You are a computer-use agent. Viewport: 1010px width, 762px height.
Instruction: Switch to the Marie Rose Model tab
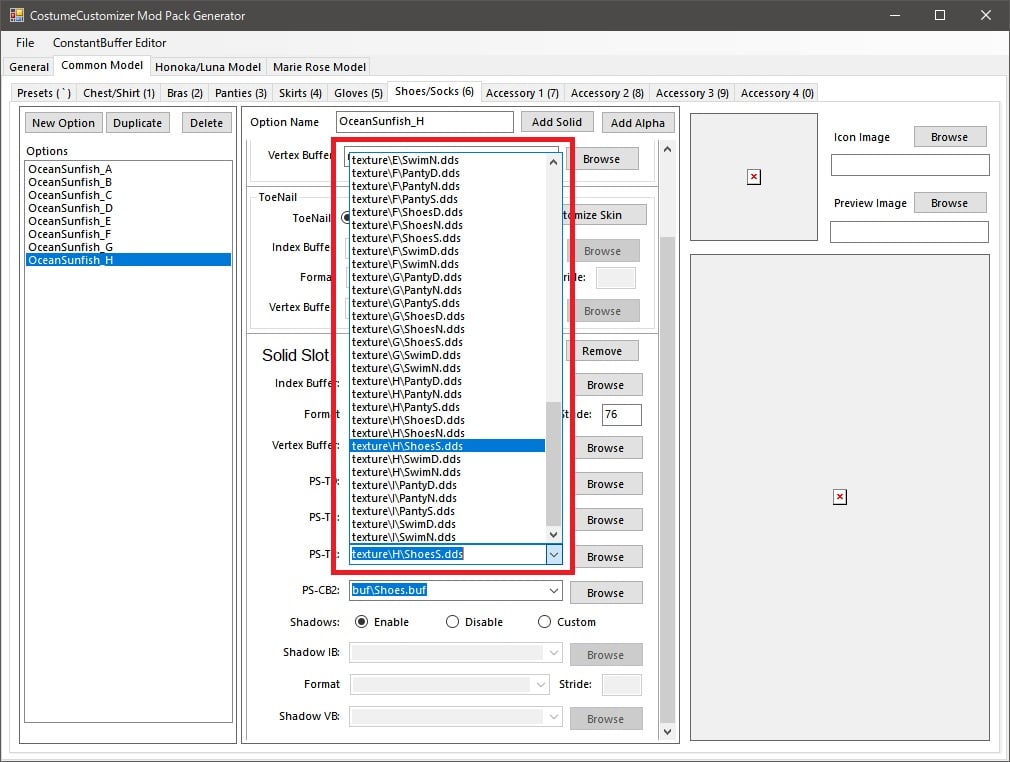[x=319, y=67]
